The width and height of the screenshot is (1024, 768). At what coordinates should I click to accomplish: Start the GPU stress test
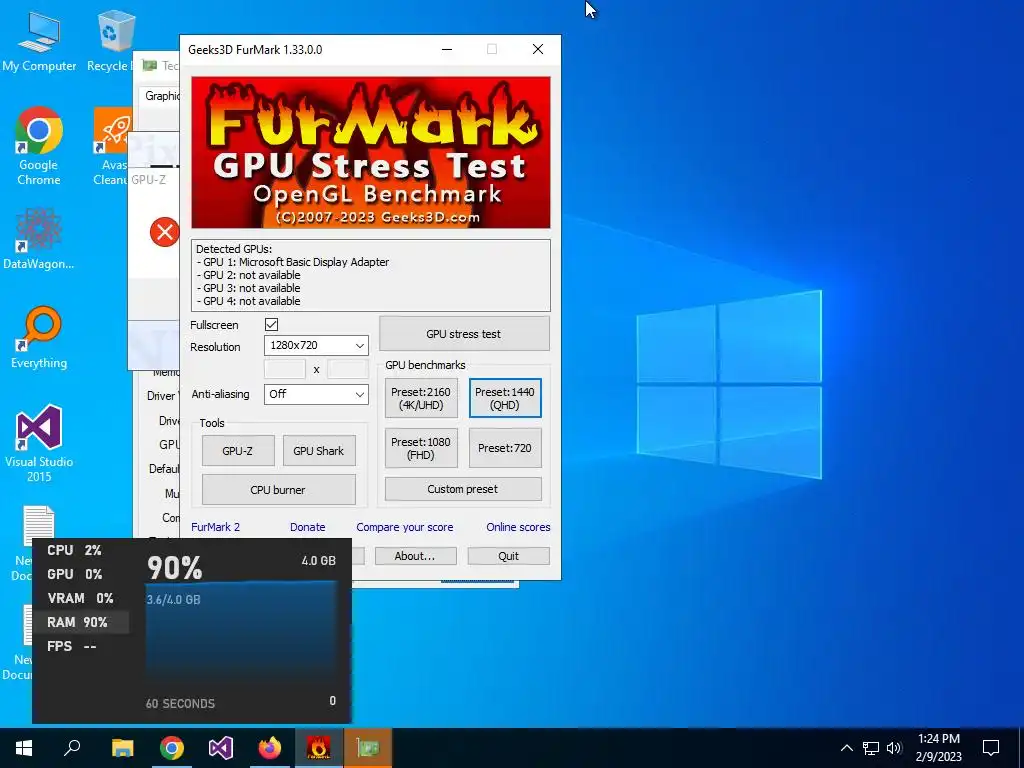pyautogui.click(x=464, y=334)
